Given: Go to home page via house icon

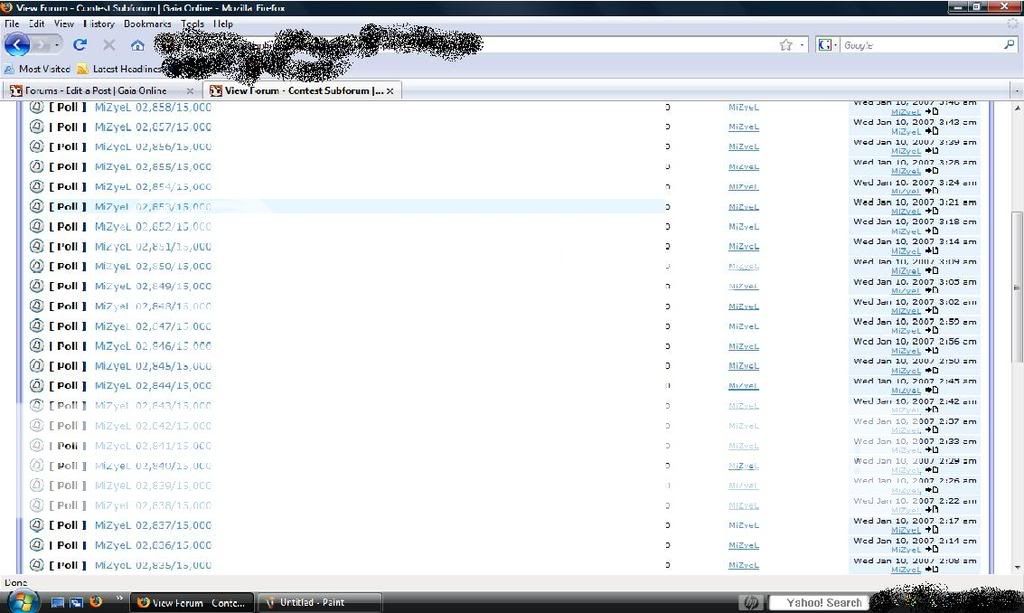Looking at the screenshot, I should coord(138,45).
